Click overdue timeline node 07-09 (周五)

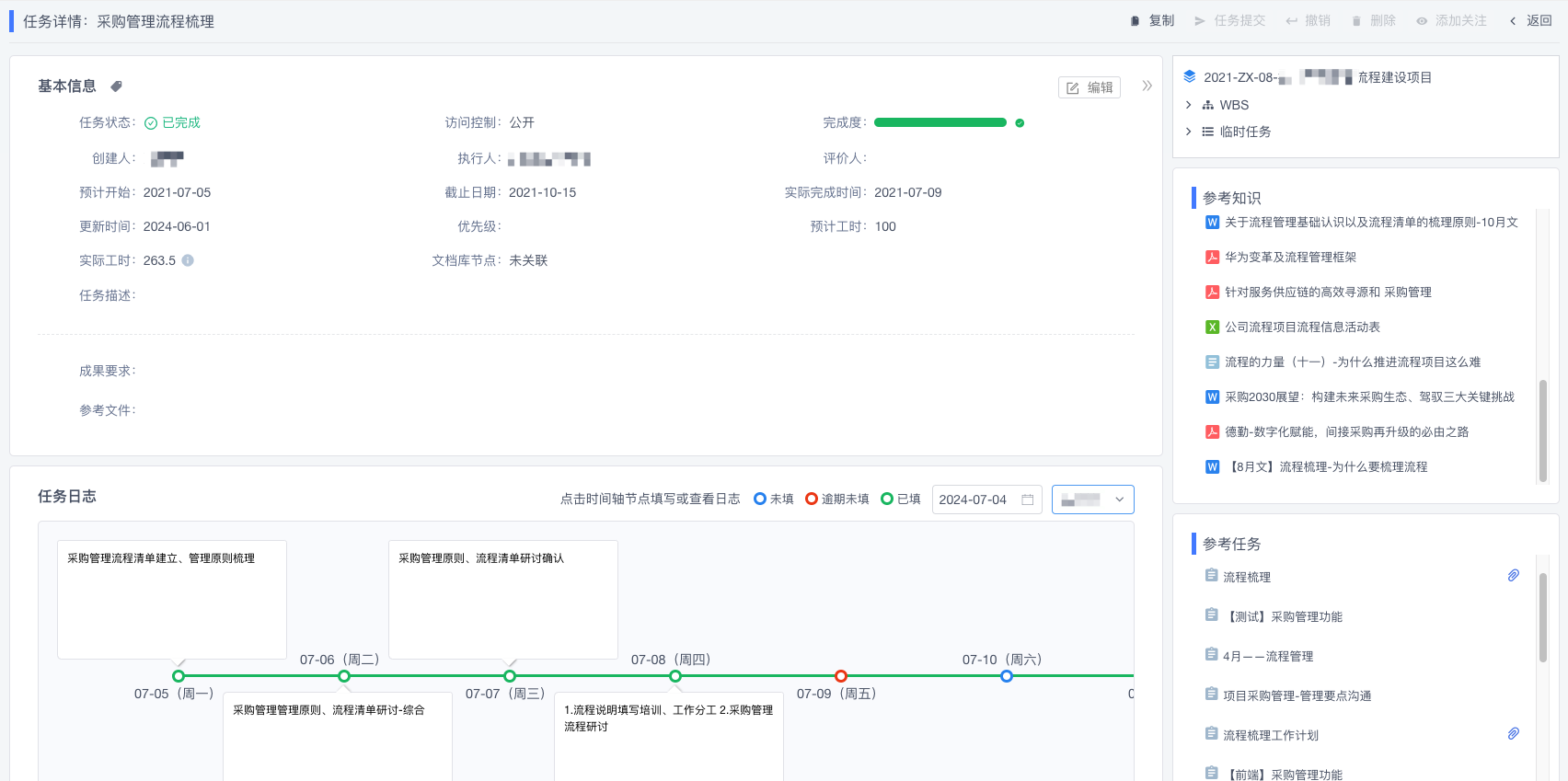click(841, 676)
